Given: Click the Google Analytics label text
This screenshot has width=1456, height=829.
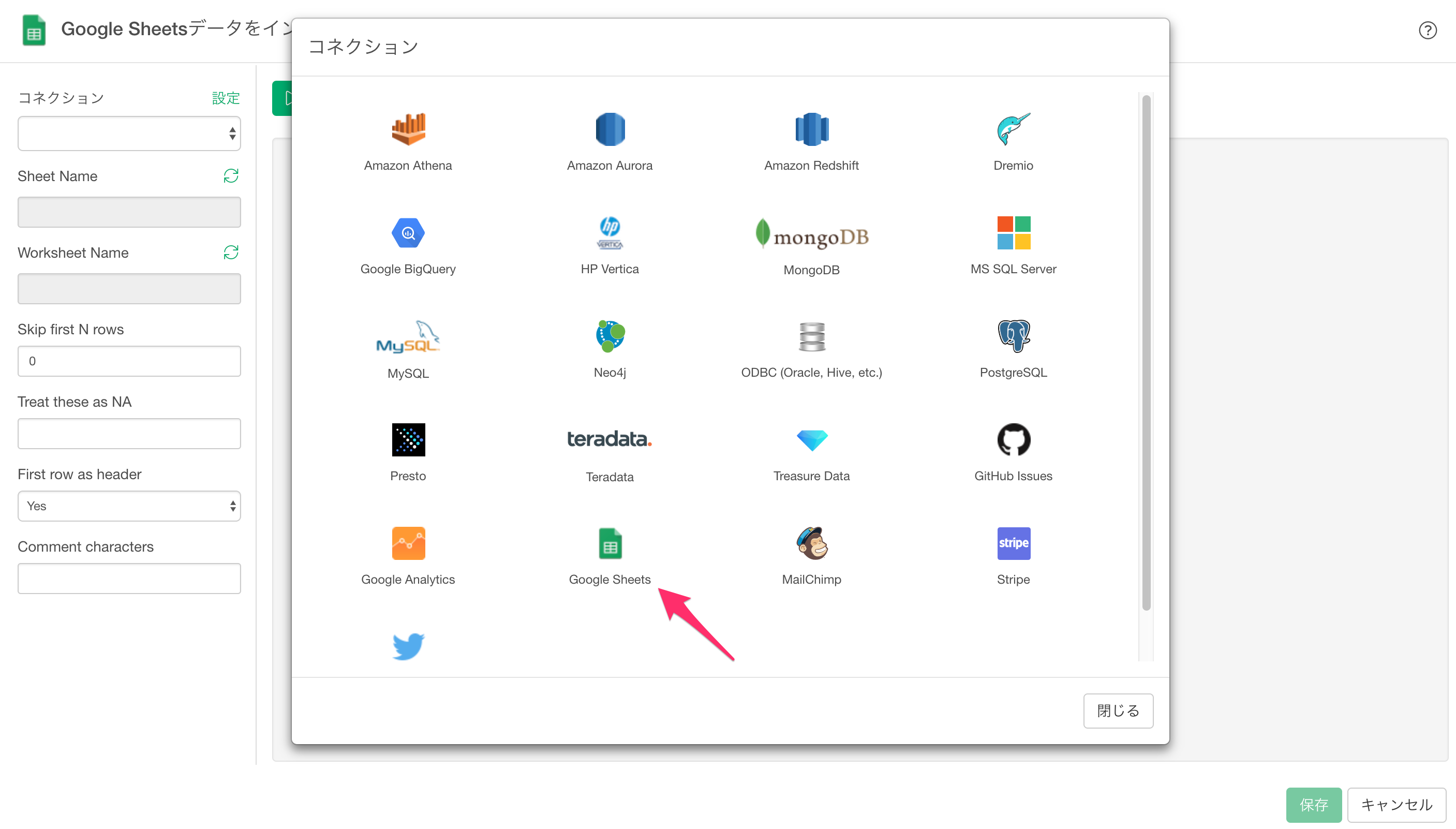Looking at the screenshot, I should [x=408, y=579].
